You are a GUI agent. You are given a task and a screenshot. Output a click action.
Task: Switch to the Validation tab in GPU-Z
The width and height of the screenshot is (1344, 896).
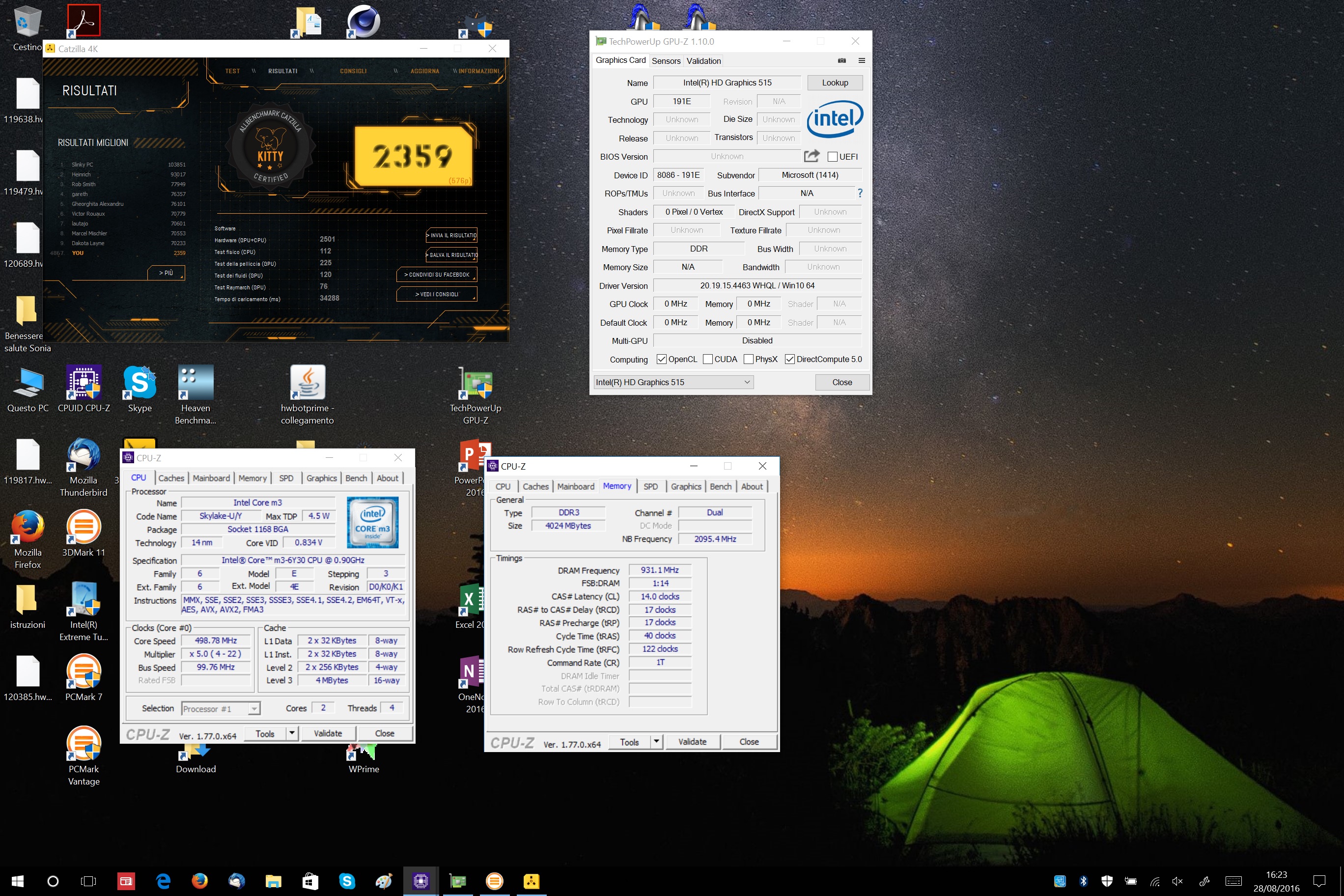703,60
